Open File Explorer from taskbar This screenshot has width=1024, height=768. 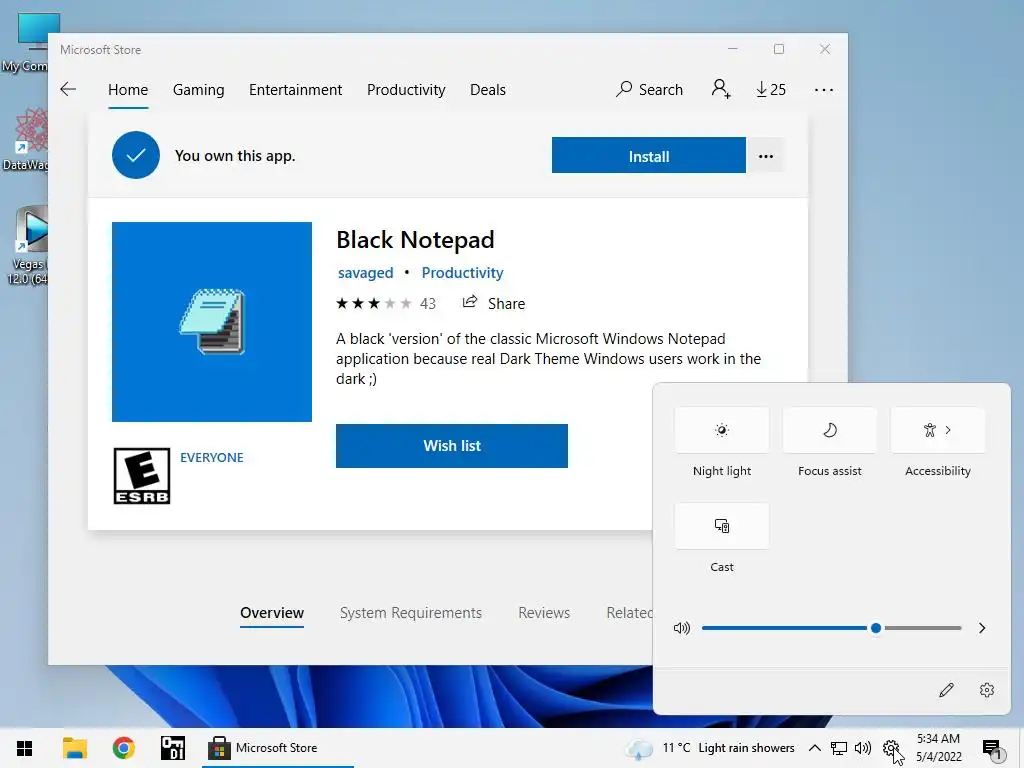pyautogui.click(x=74, y=748)
